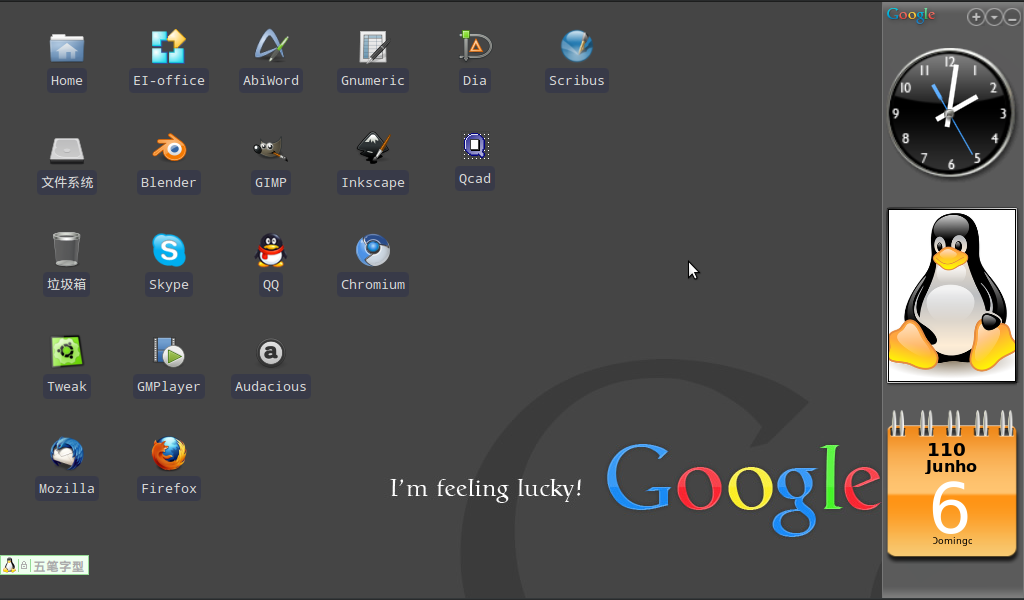Image resolution: width=1024 pixels, height=600 pixels.
Task: Click the Google logo in the sidebar header
Action: 910,16
